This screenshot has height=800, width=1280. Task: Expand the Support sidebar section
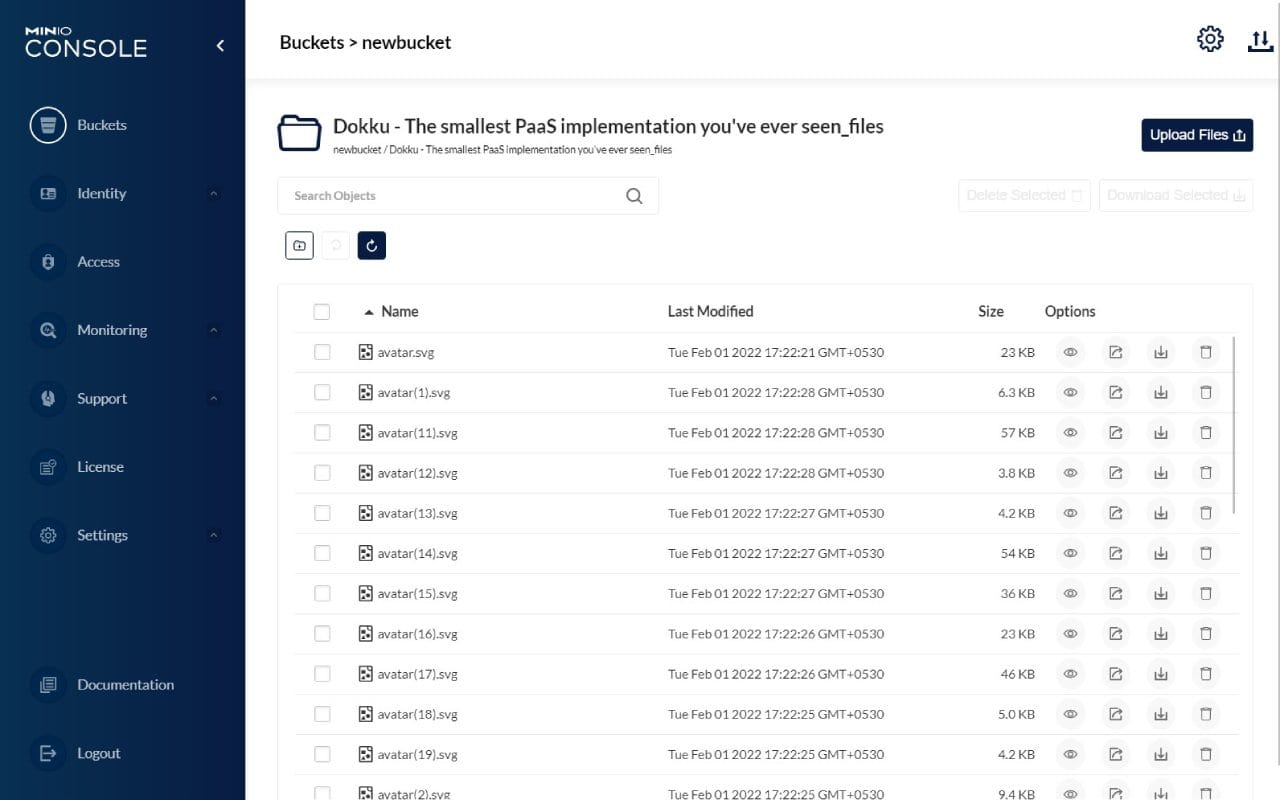[102, 398]
